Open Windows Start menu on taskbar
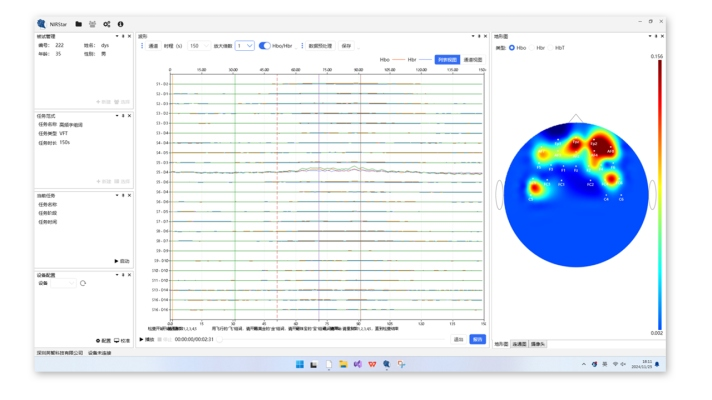This screenshot has height=400, width=712. click(x=299, y=365)
